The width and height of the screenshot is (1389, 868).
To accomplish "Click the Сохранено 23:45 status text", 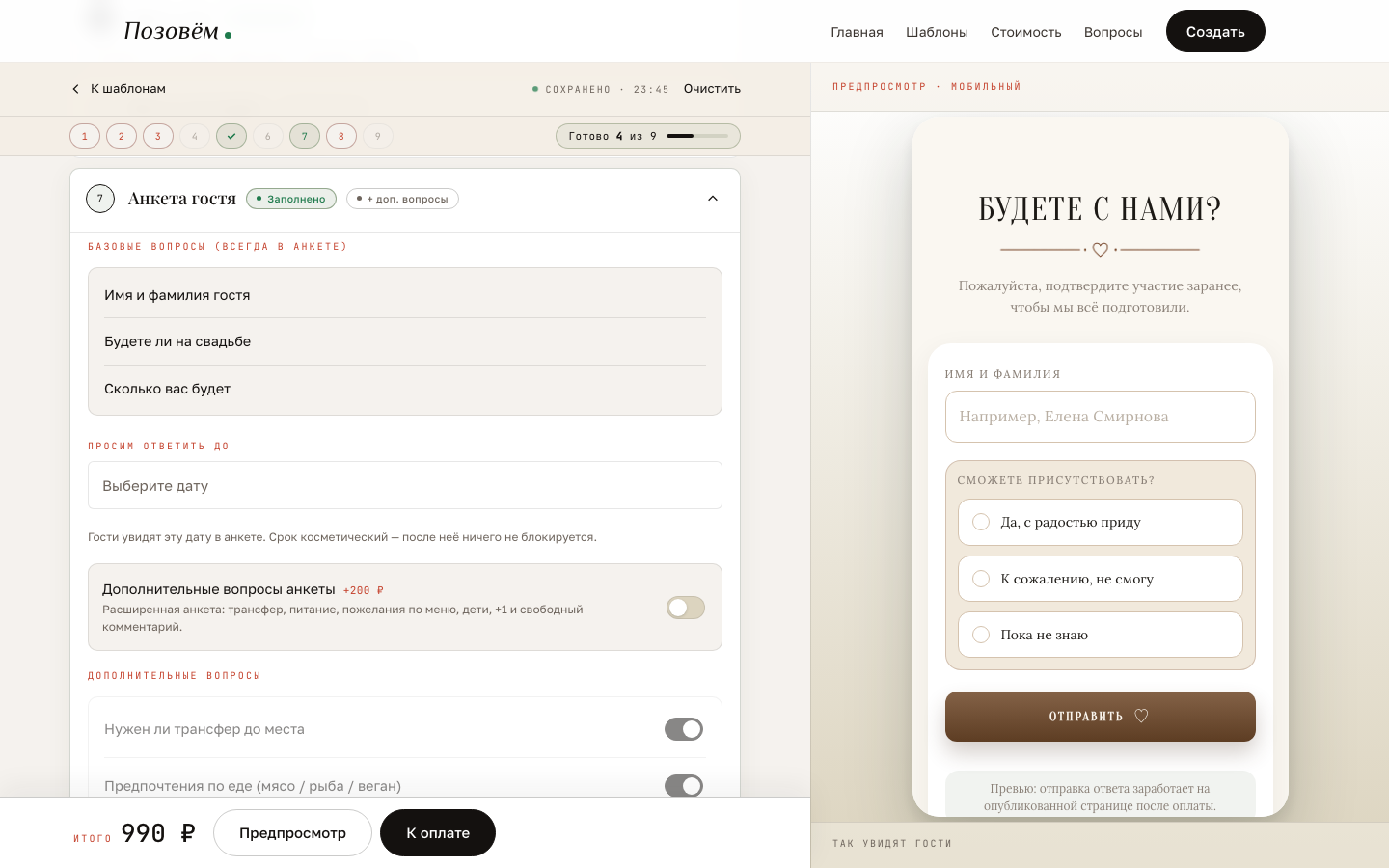I will [601, 89].
